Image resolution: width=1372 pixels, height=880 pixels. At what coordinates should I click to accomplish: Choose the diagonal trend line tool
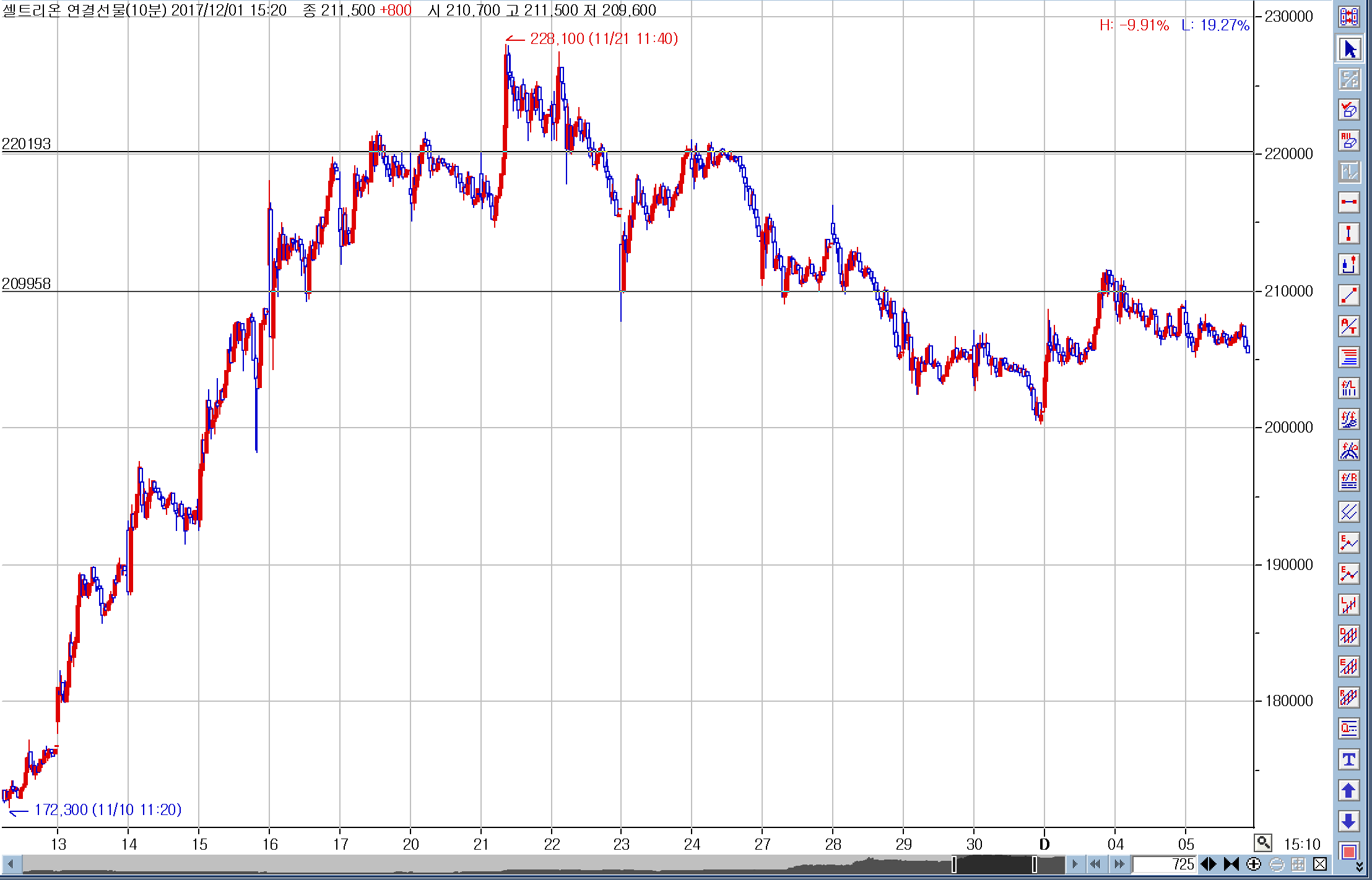pyautogui.click(x=1349, y=295)
